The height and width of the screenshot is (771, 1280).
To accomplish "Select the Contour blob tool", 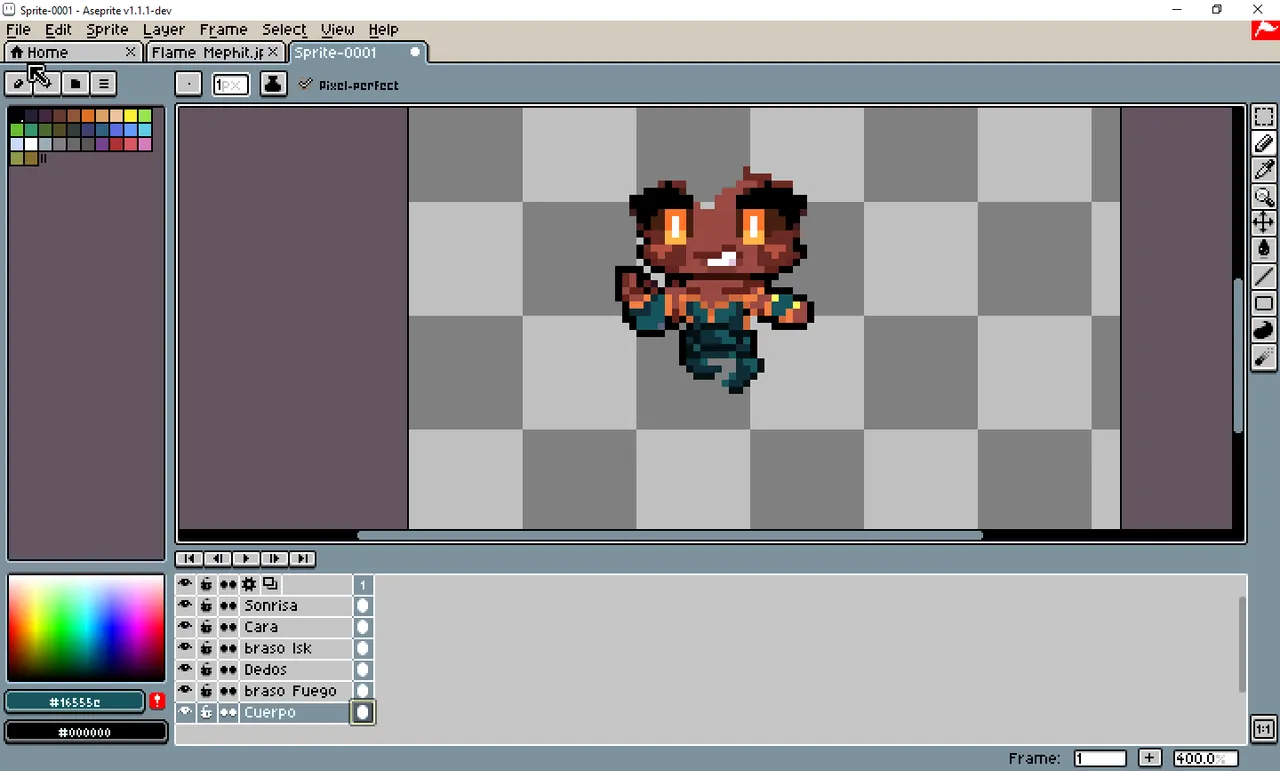I will click(x=1264, y=330).
